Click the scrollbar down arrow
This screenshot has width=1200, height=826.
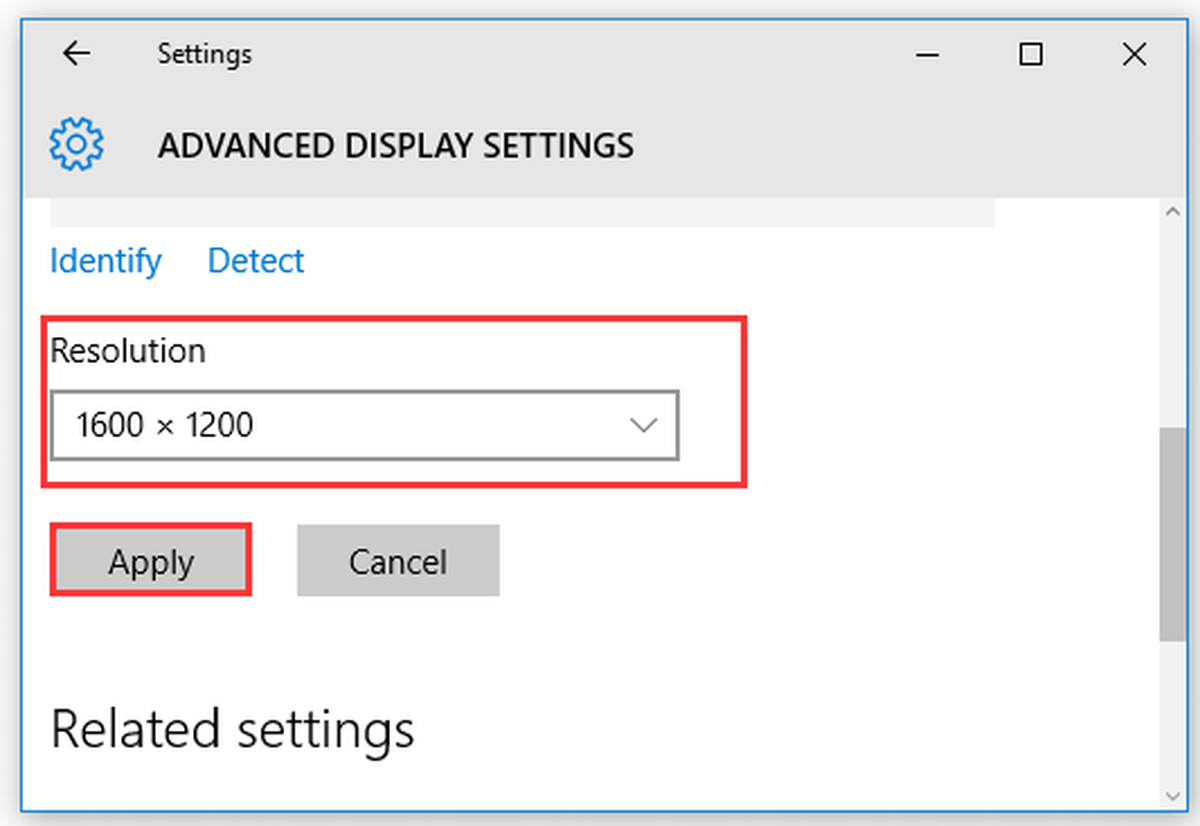(1173, 796)
